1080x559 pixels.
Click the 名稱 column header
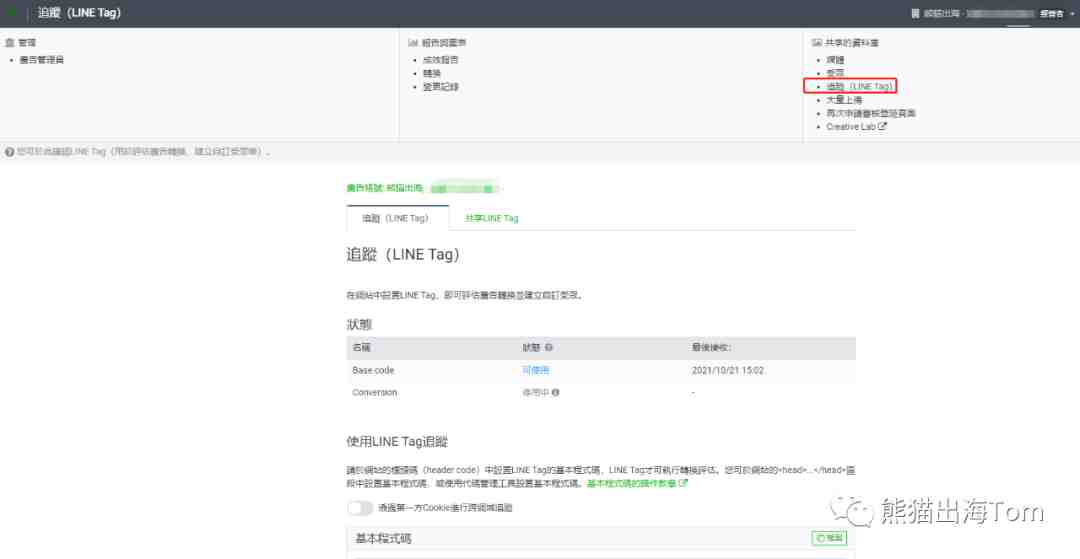[361, 348]
